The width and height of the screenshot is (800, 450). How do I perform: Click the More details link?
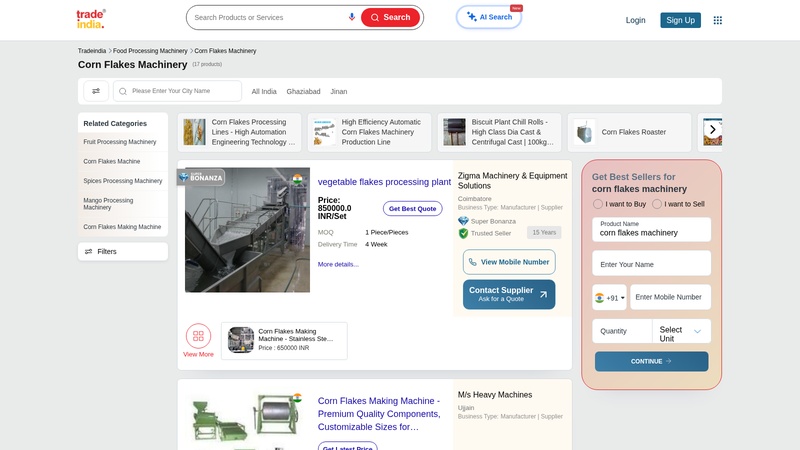[x=338, y=264]
